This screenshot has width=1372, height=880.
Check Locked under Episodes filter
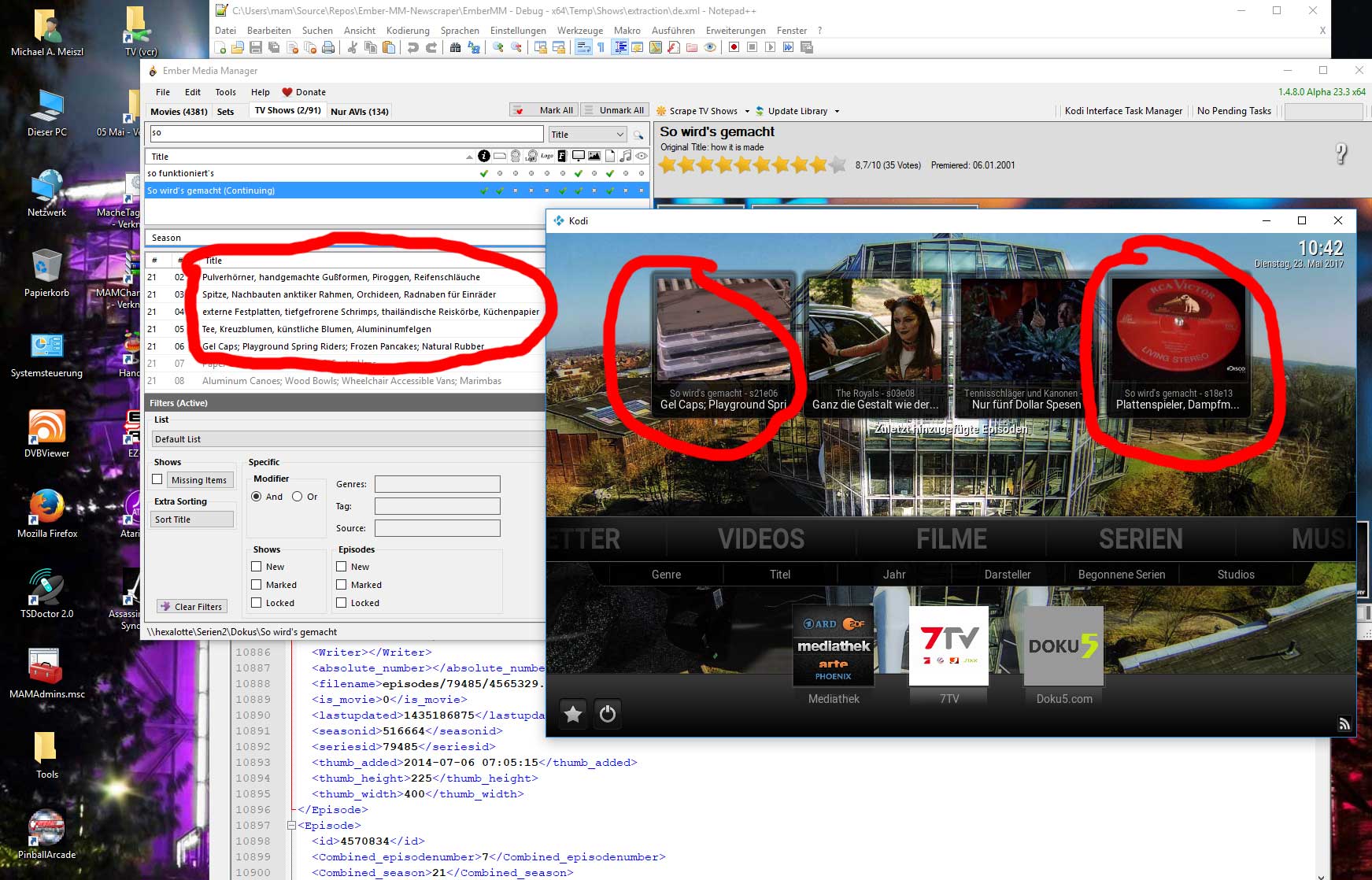coord(342,603)
